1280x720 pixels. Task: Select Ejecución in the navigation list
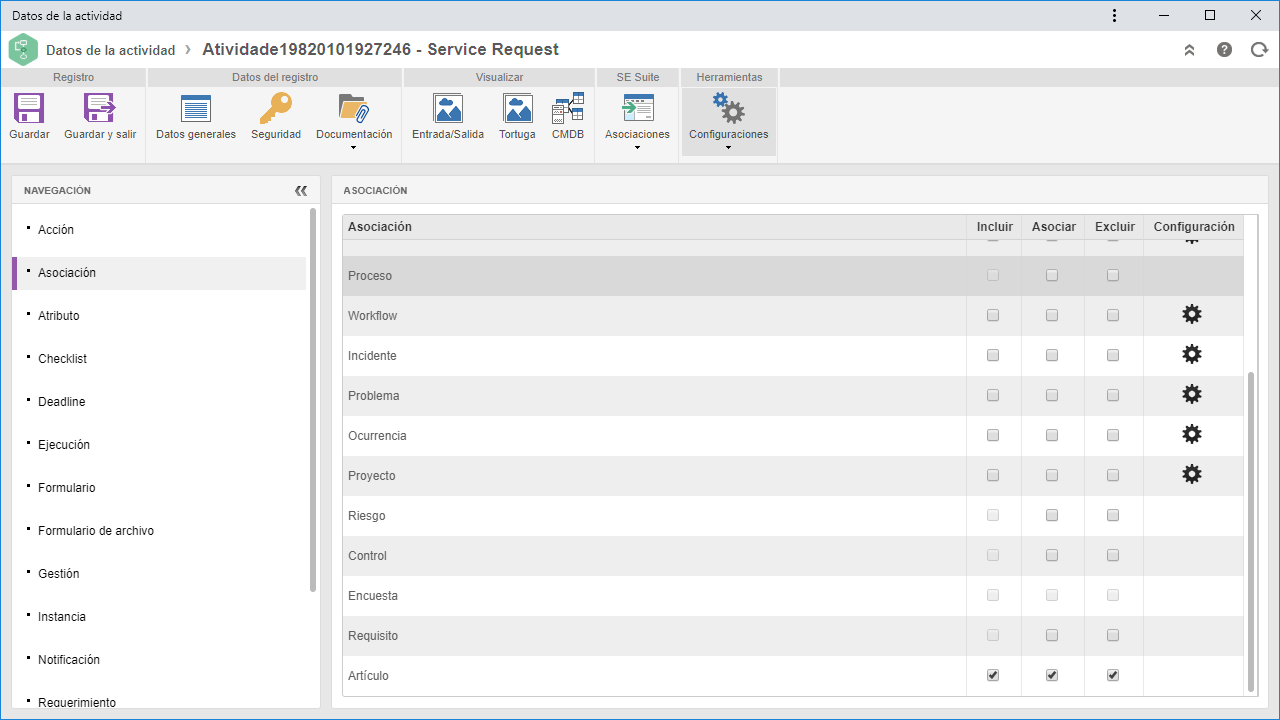(x=159, y=445)
